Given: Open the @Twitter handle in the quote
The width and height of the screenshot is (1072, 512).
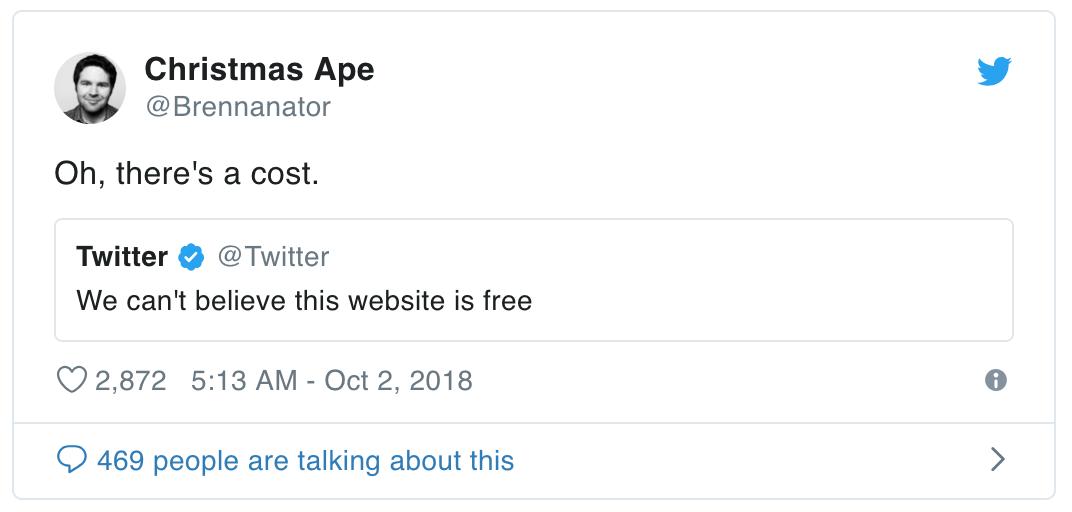Looking at the screenshot, I should coord(273,257).
